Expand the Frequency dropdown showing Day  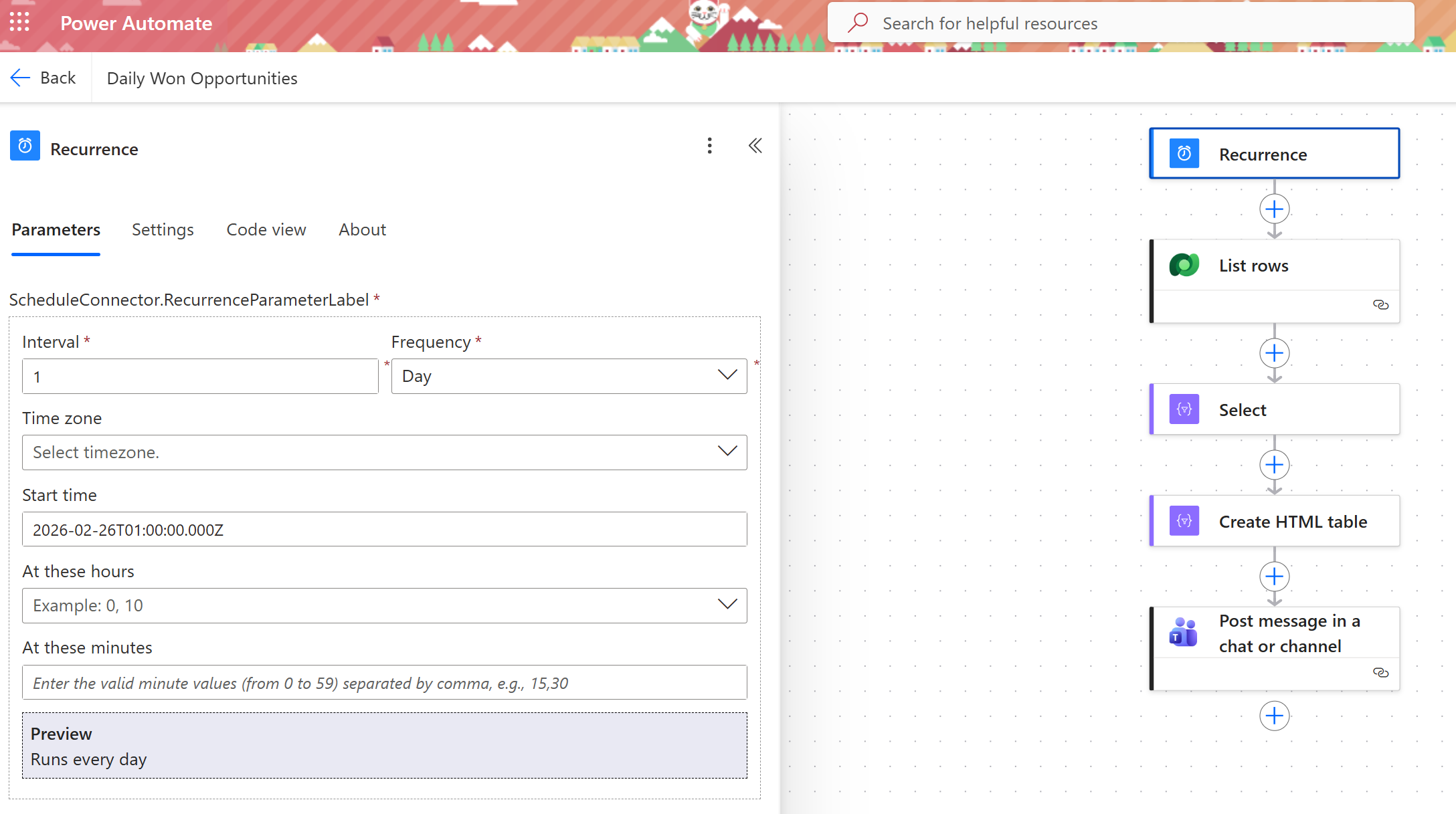pyautogui.click(x=569, y=376)
